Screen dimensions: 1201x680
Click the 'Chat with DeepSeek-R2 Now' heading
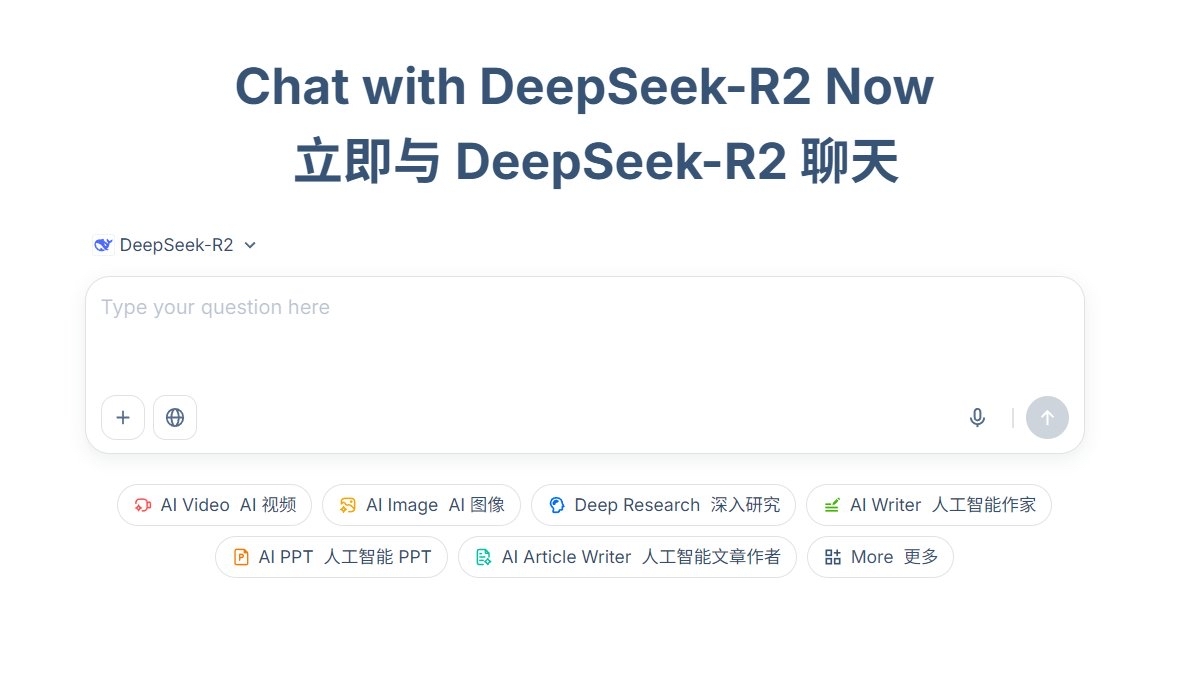click(x=585, y=87)
